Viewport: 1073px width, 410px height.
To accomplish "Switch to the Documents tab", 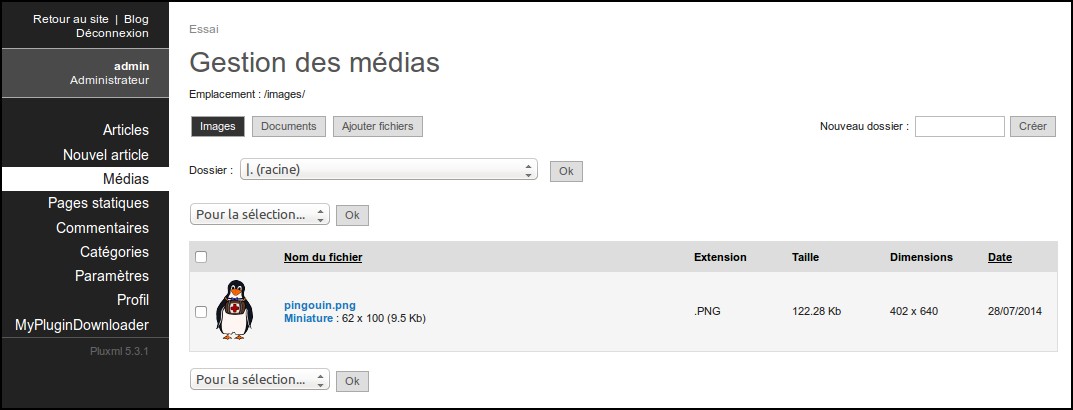I will click(288, 126).
